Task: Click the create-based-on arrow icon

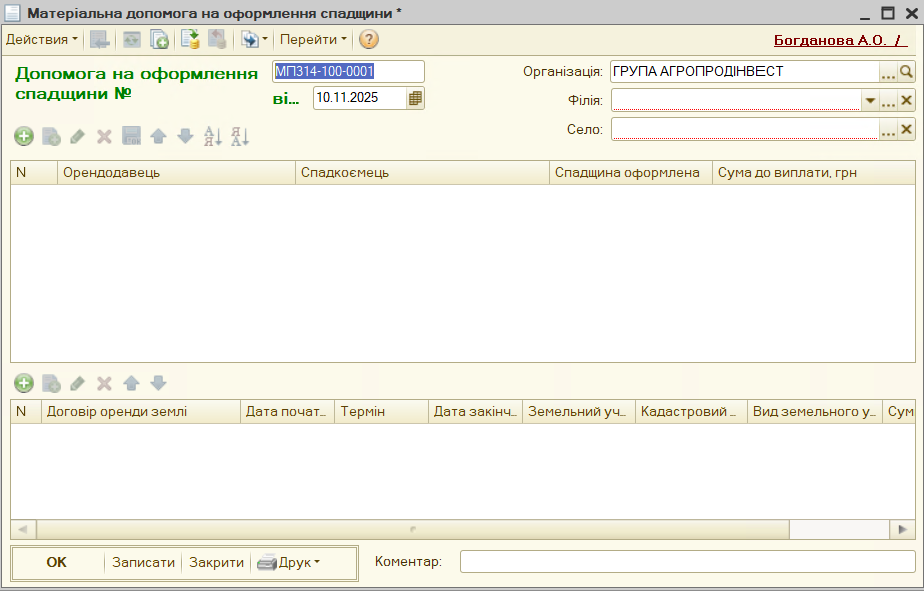Action: click(250, 39)
